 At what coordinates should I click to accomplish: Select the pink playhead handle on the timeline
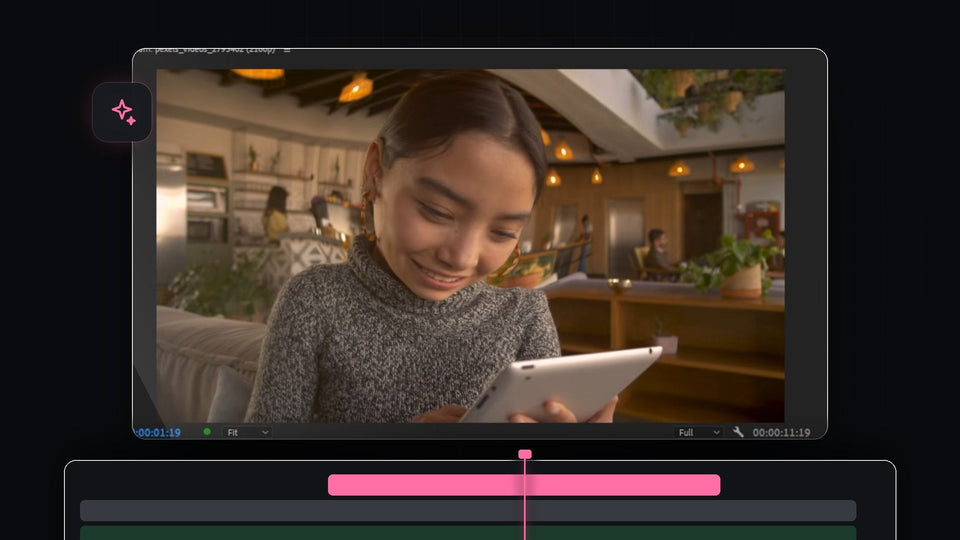pyautogui.click(x=525, y=454)
